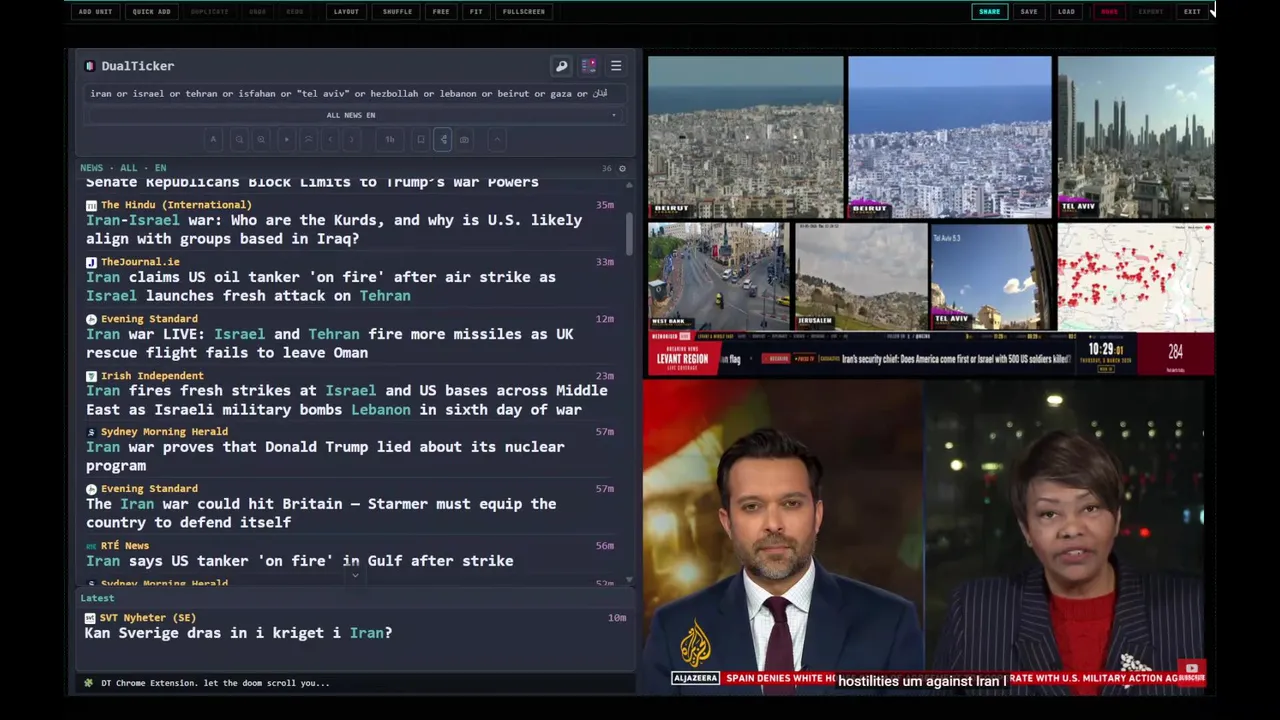
Task: Click the red button next to LOAD
Action: pyautogui.click(x=1109, y=12)
